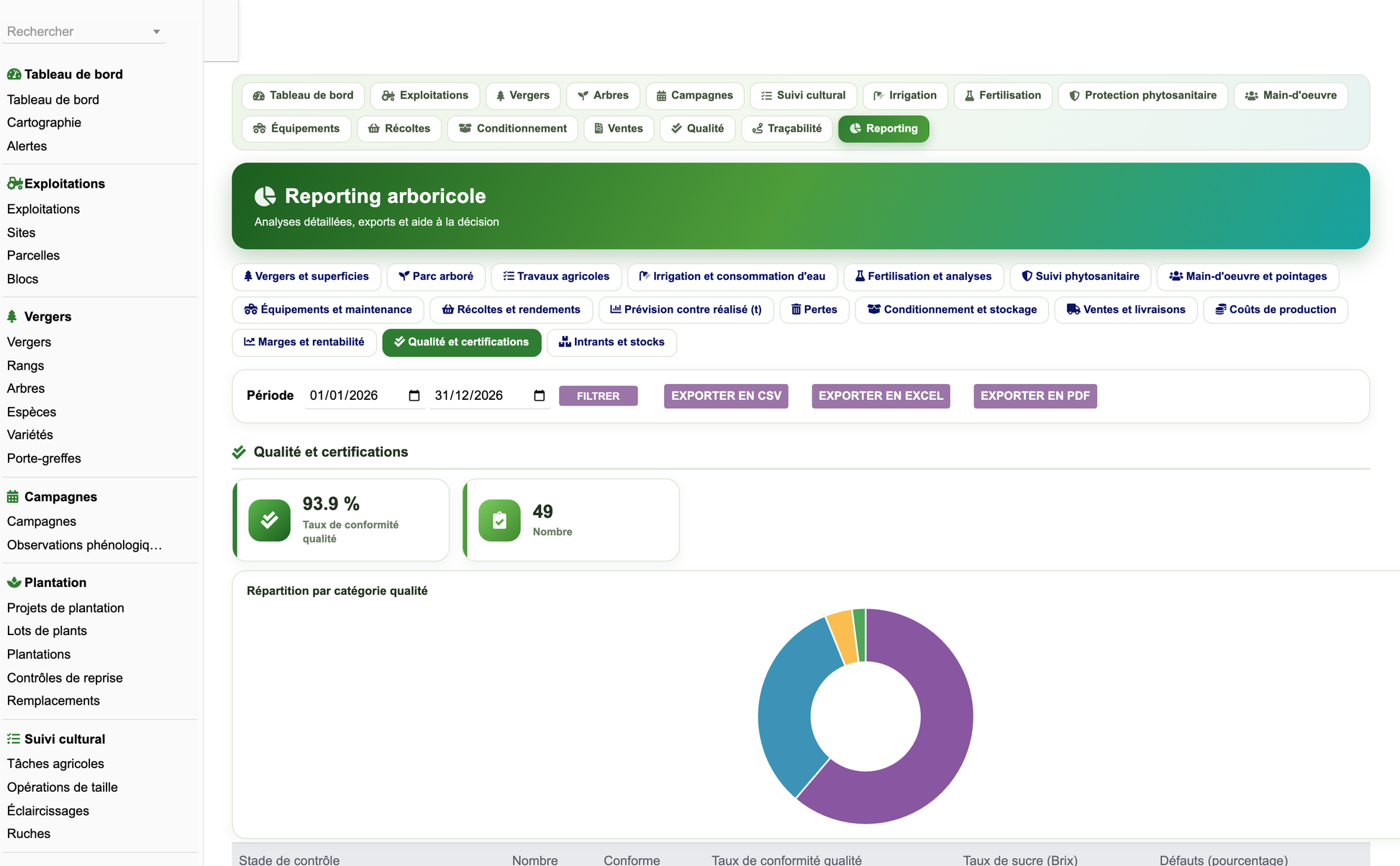Select the Exploitations top tab

pos(424,96)
